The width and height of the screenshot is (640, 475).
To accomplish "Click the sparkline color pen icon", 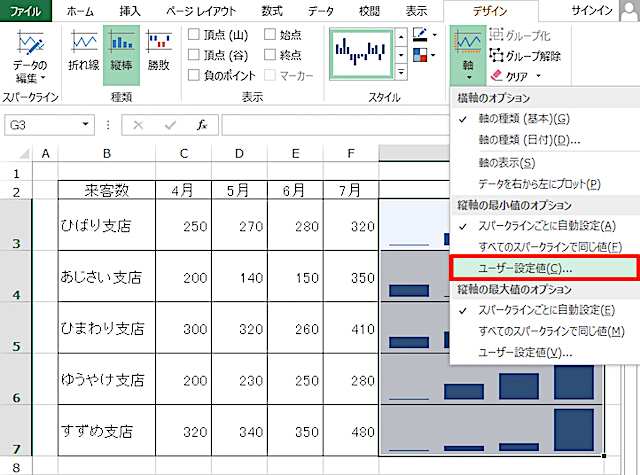I will (420, 34).
